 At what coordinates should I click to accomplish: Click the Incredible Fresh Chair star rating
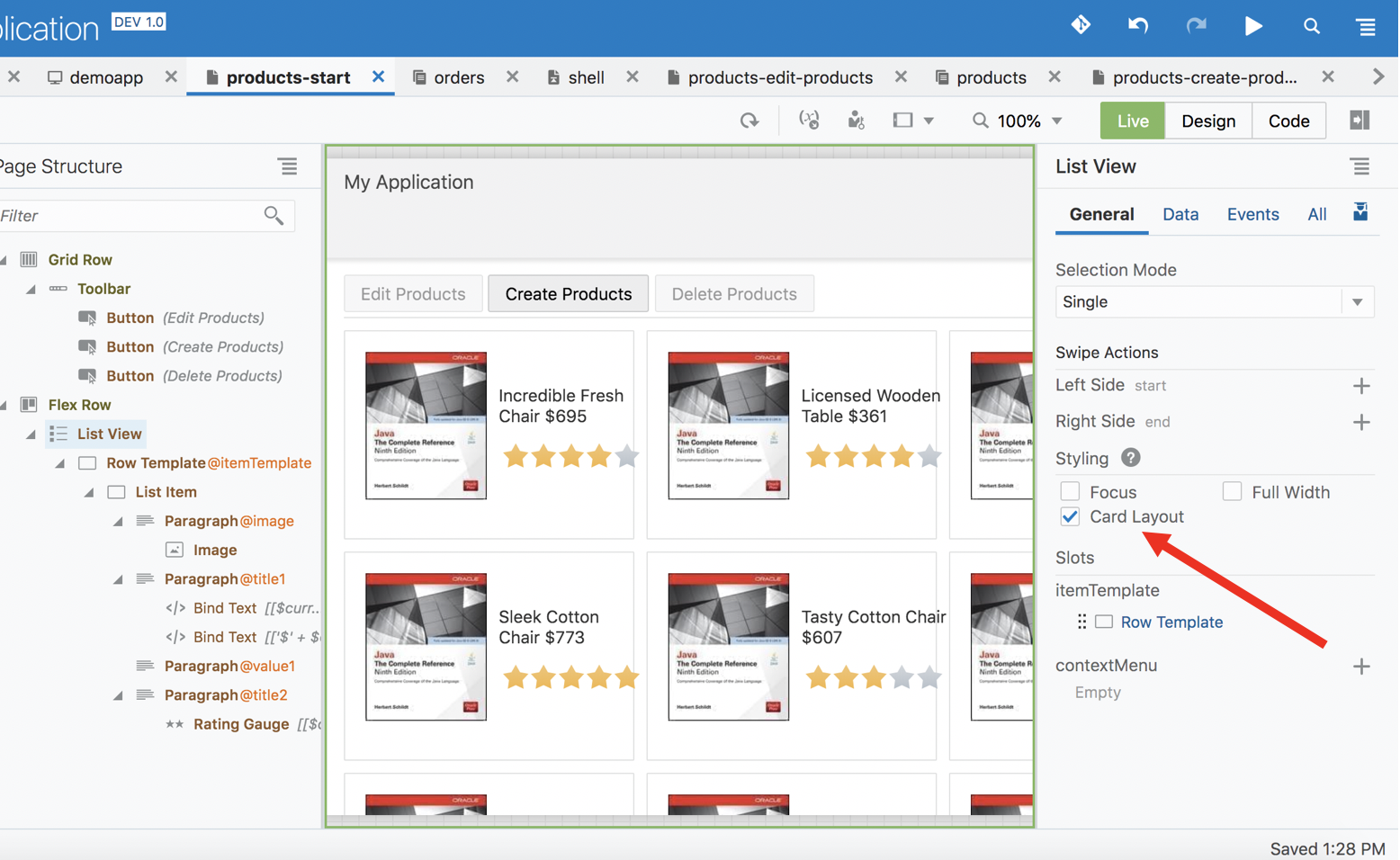point(570,456)
